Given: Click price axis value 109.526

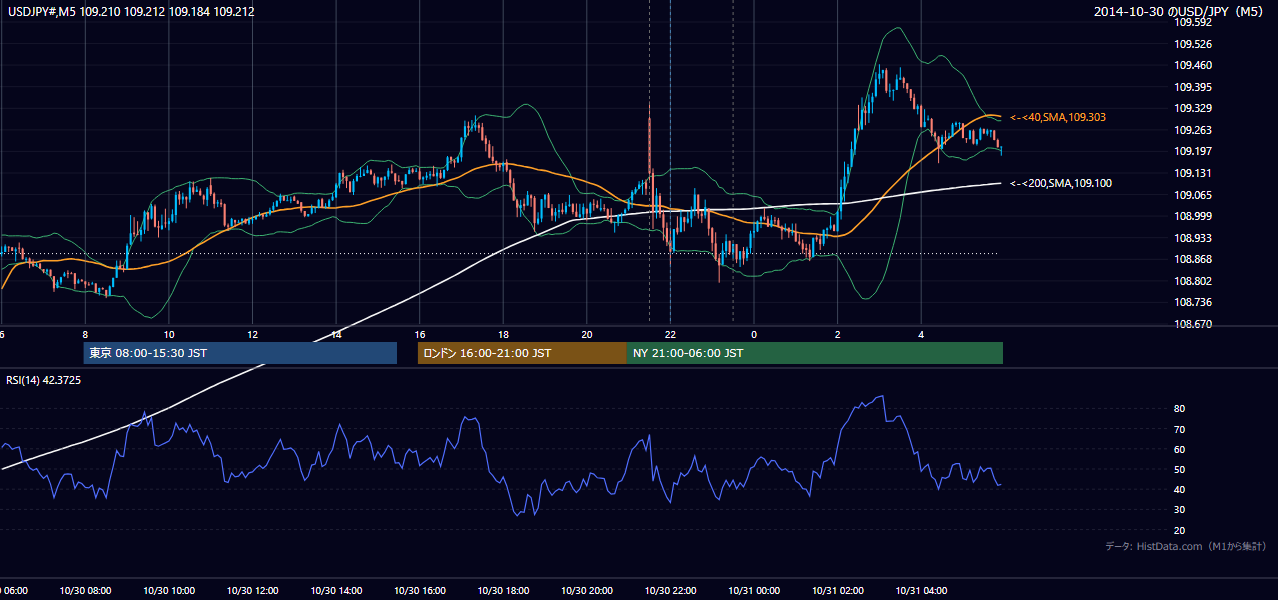Looking at the screenshot, I should coord(1192,44).
